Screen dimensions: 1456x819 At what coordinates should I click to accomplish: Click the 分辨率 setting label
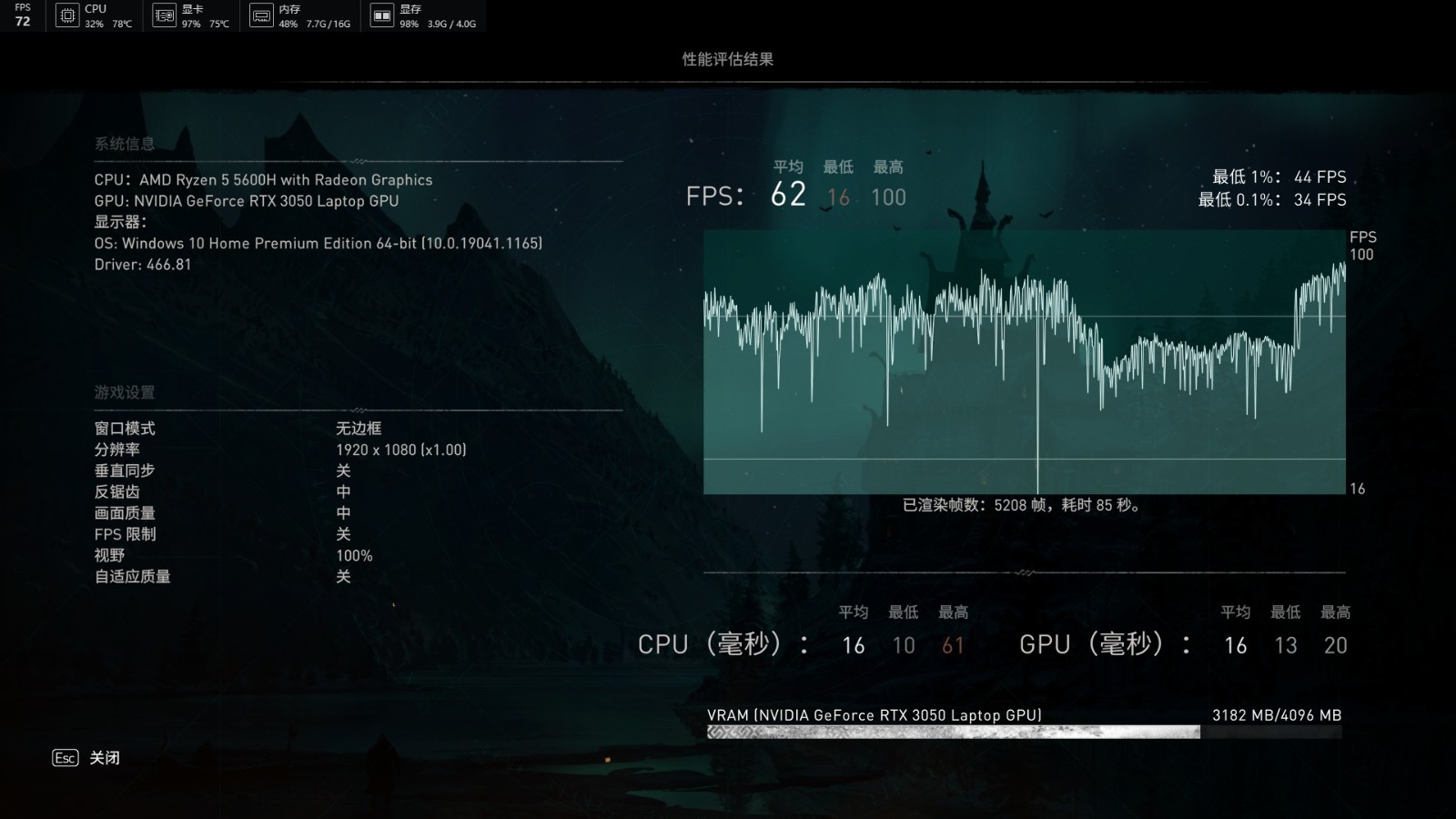(x=117, y=450)
